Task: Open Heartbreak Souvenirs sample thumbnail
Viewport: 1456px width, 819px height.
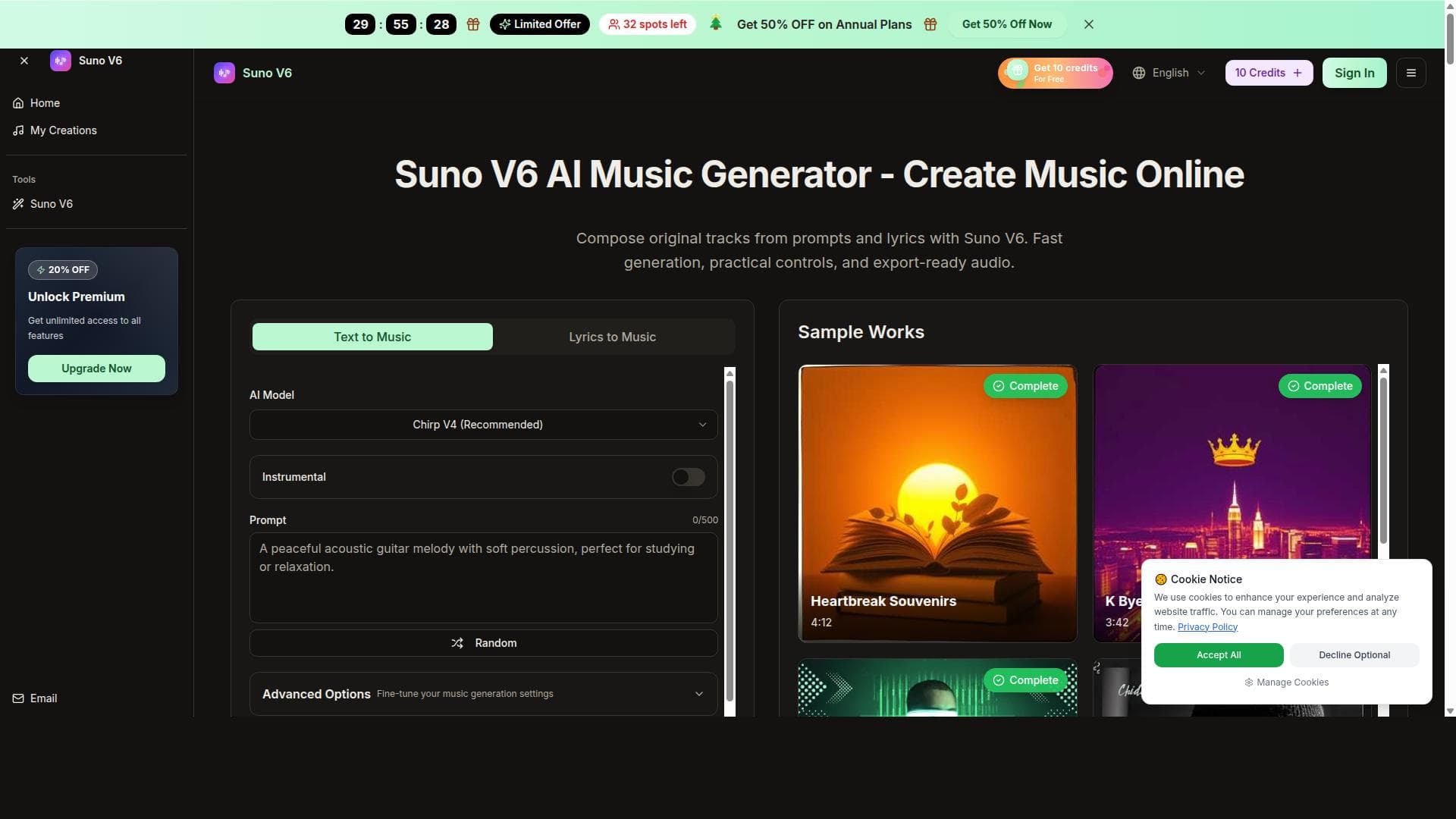Action: click(937, 504)
